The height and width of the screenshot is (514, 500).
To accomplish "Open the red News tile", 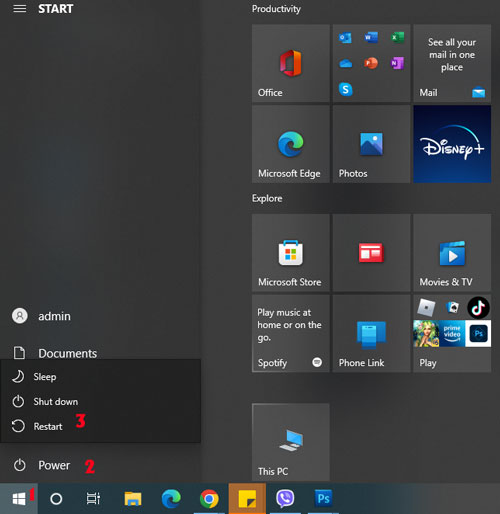I will coord(371,253).
